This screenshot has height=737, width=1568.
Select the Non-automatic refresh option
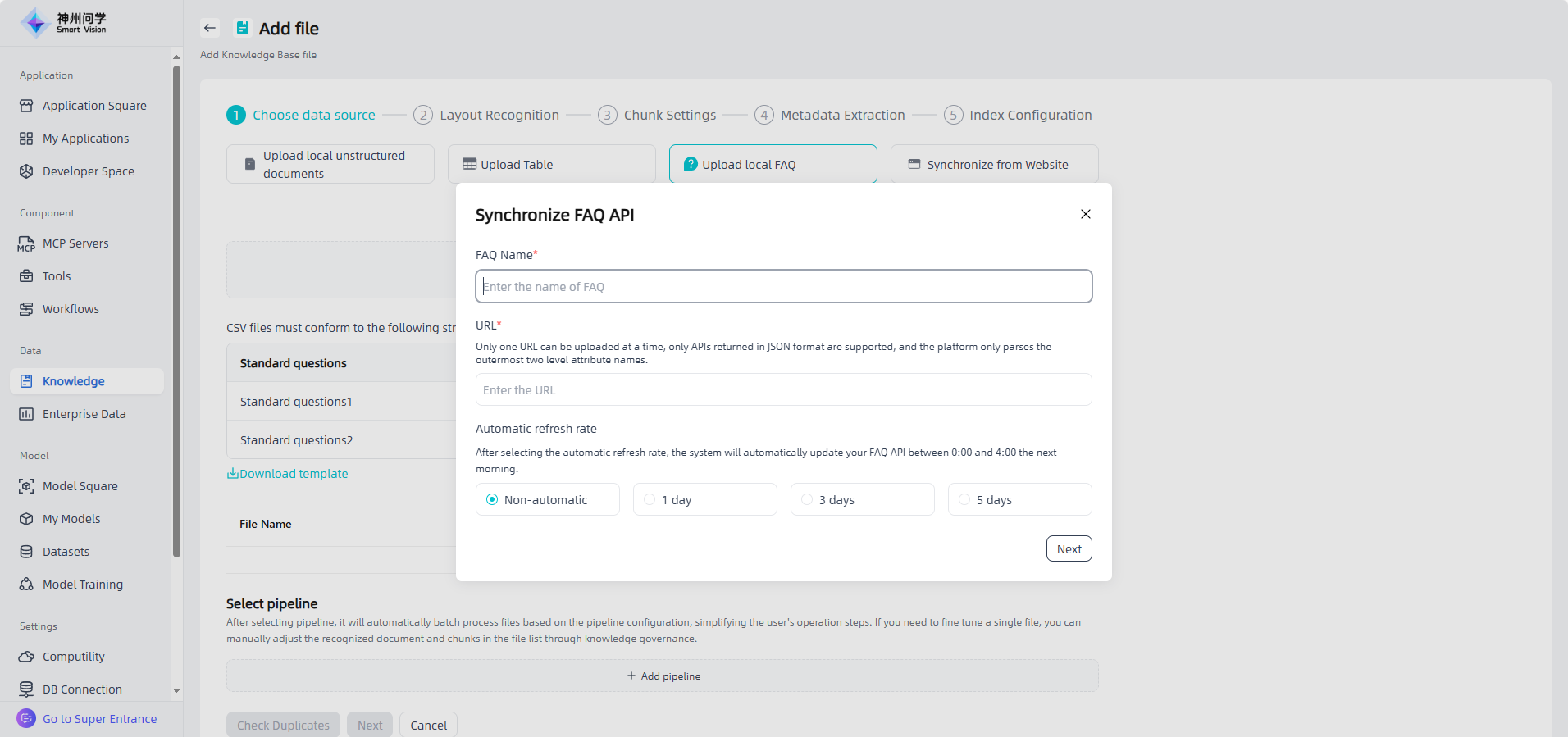492,499
